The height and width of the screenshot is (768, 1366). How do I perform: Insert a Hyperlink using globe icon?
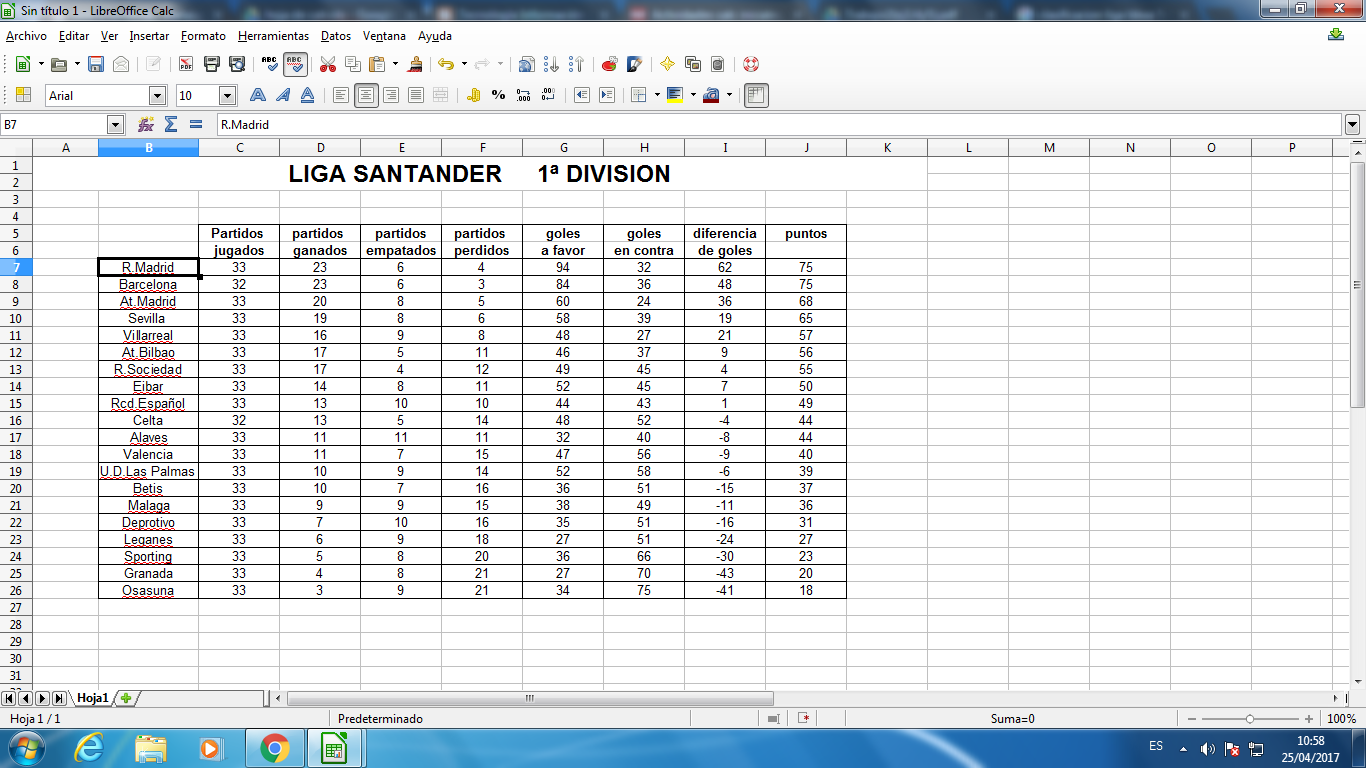click(x=526, y=64)
